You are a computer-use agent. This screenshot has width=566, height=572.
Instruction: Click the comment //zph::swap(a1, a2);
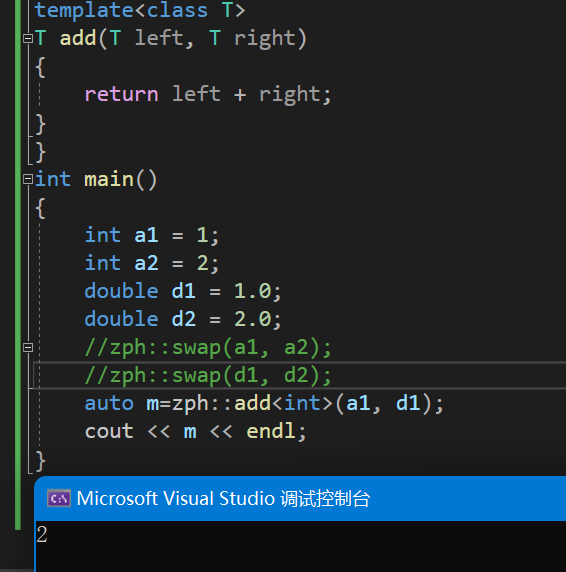pyautogui.click(x=208, y=347)
